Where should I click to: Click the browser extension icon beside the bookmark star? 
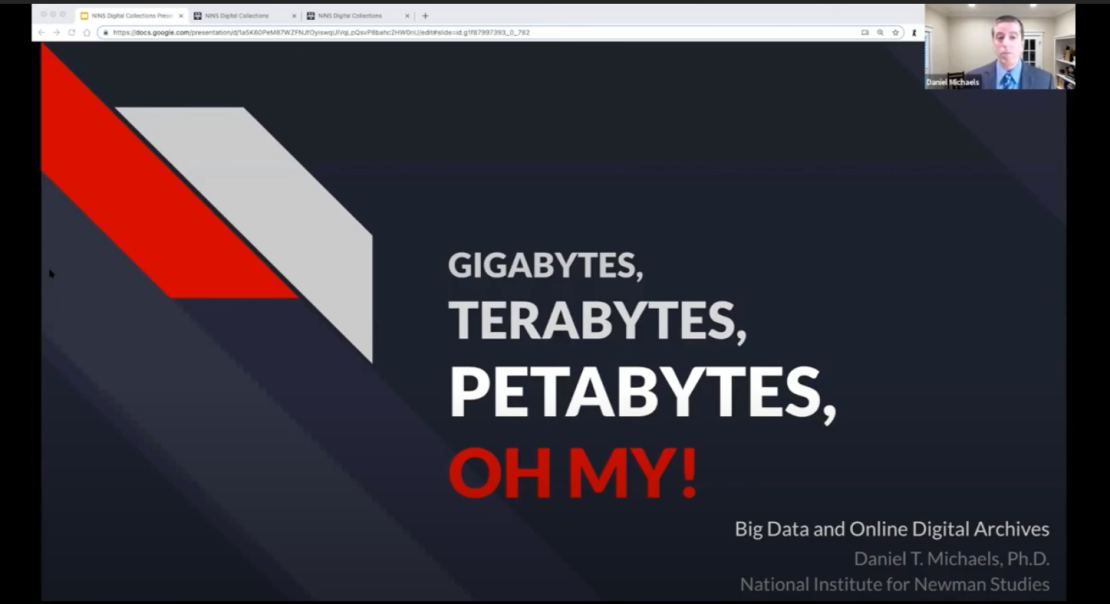coord(915,32)
